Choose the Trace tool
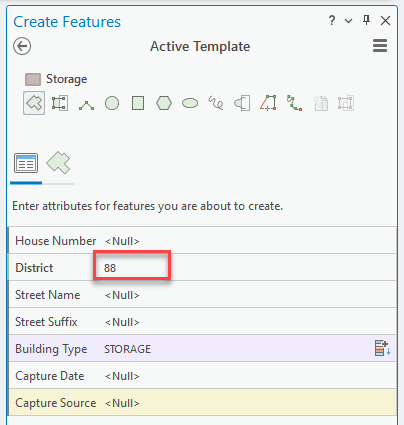Viewport: 404px width, 425px height. (268, 103)
